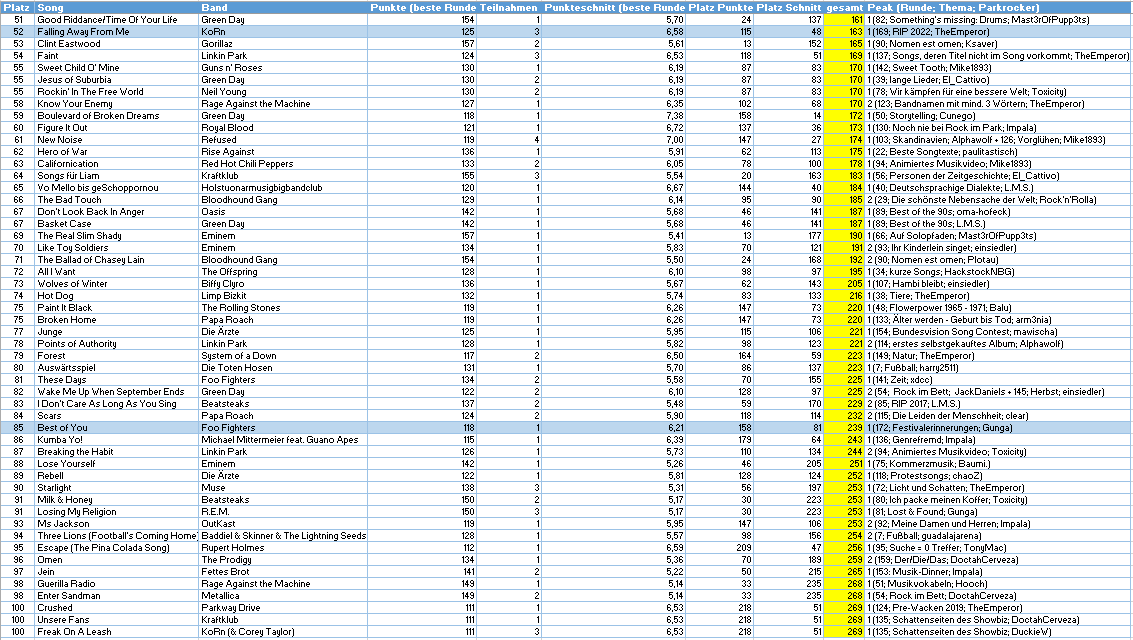Select 'Baddiel & Skinner & The Lightning Seeds' cell

pos(283,536)
